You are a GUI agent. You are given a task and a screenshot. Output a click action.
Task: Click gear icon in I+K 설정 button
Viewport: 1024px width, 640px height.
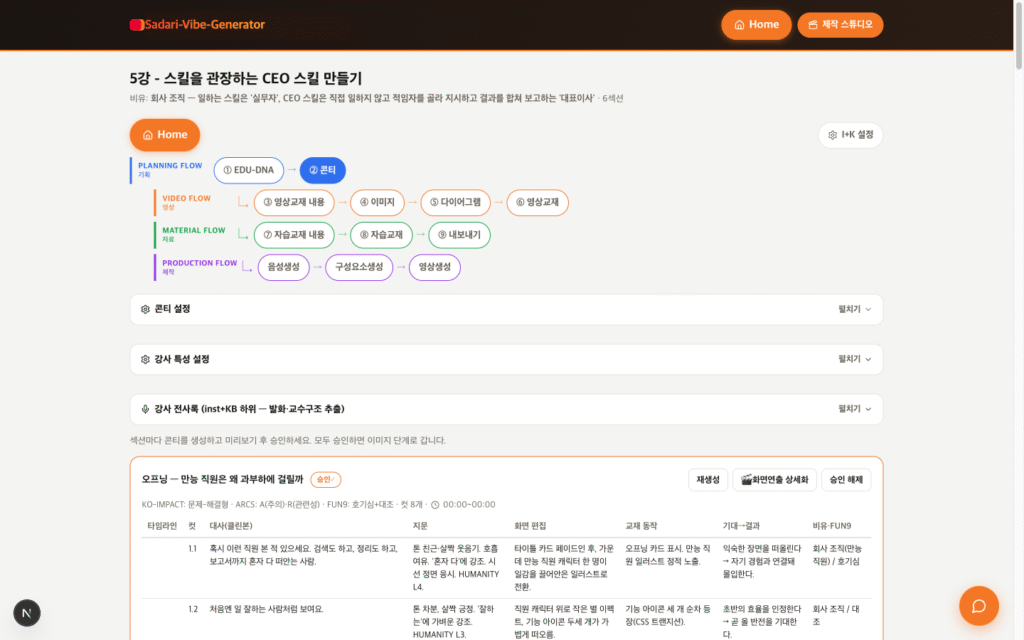[x=832, y=135]
